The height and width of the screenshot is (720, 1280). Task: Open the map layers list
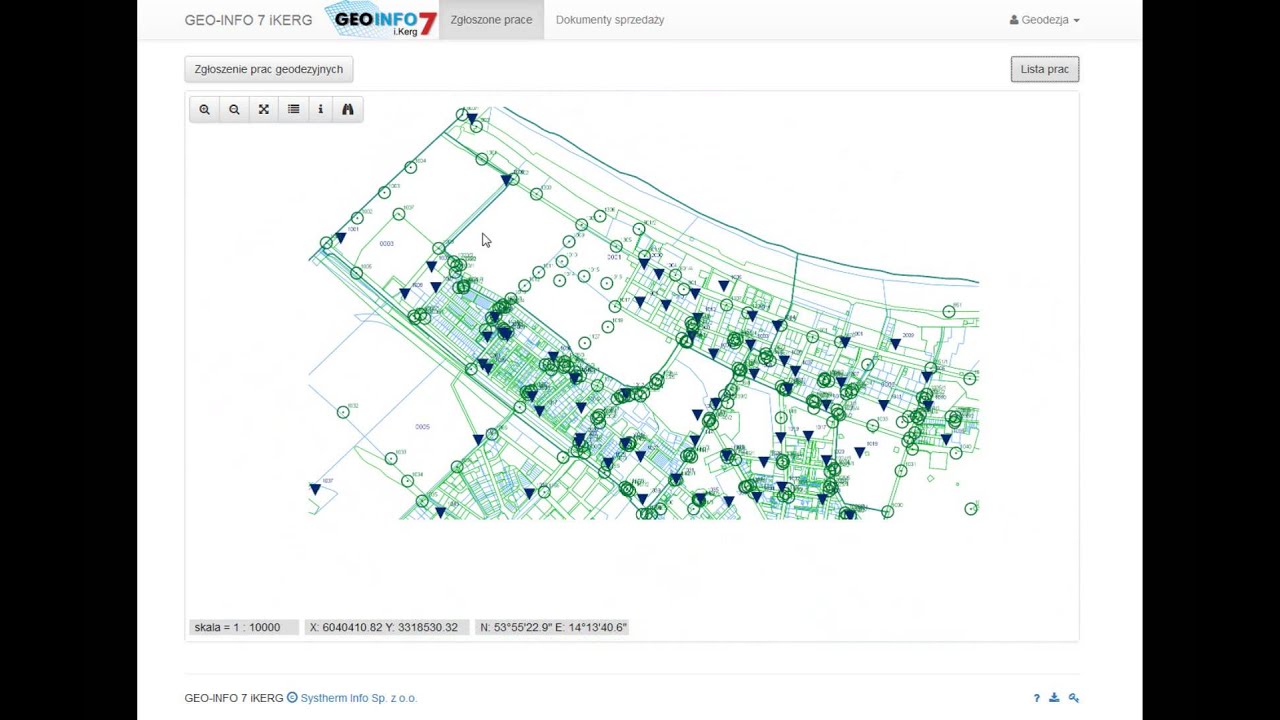click(293, 109)
